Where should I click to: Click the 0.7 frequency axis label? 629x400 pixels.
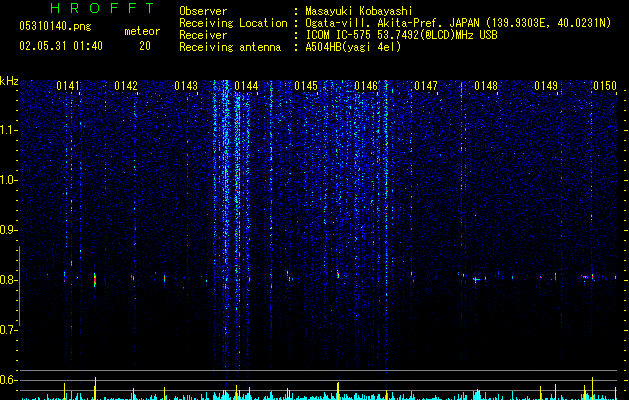[x=8, y=330]
